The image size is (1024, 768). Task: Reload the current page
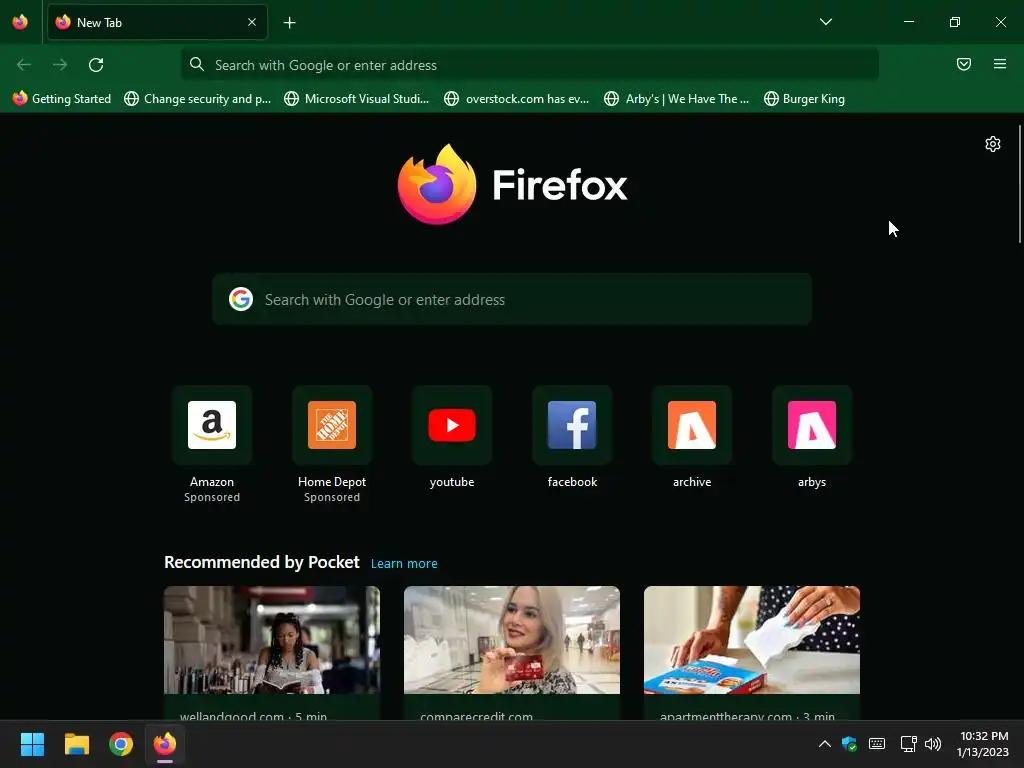[x=96, y=65]
